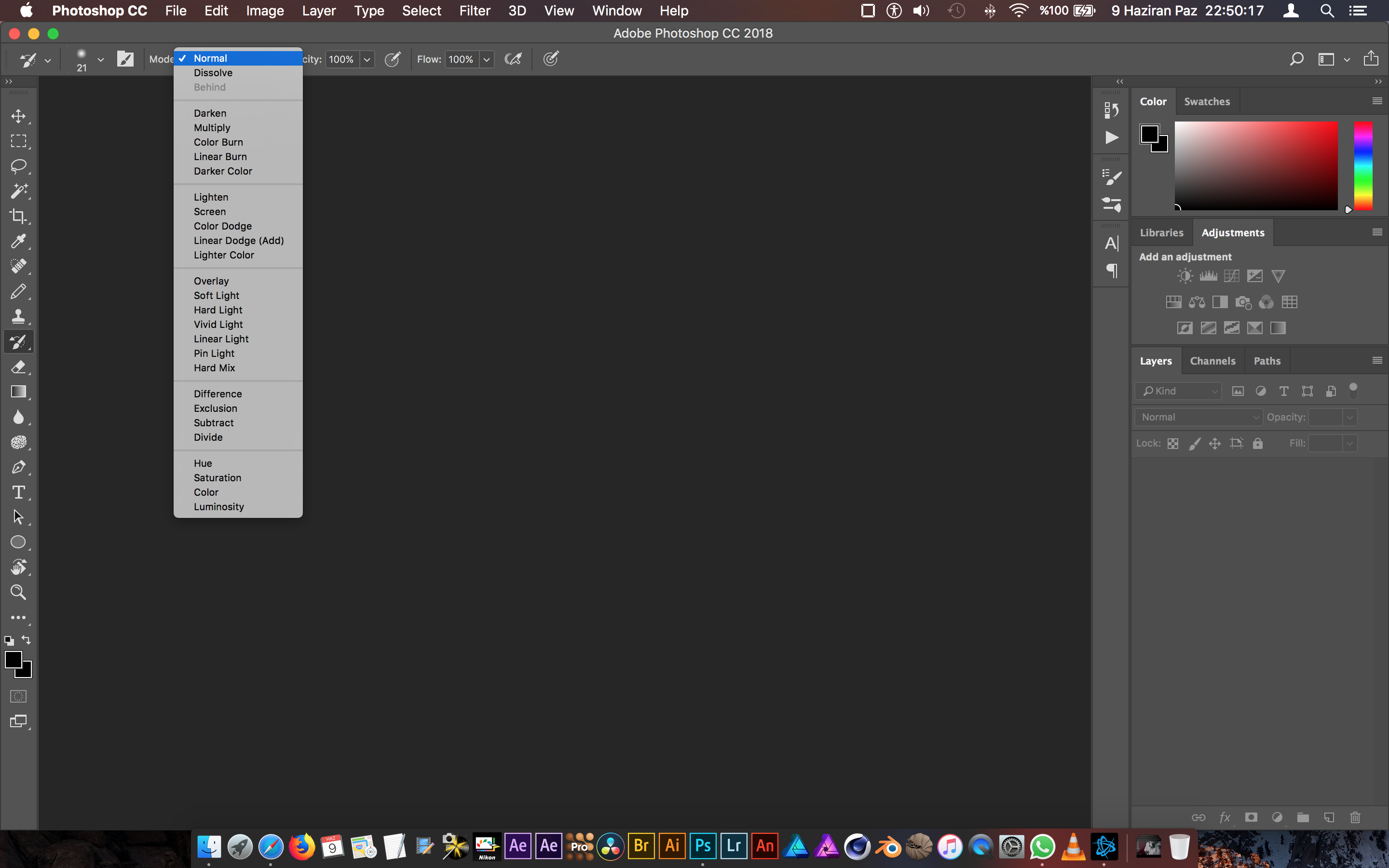Select the Path Selection tool

coord(18,517)
